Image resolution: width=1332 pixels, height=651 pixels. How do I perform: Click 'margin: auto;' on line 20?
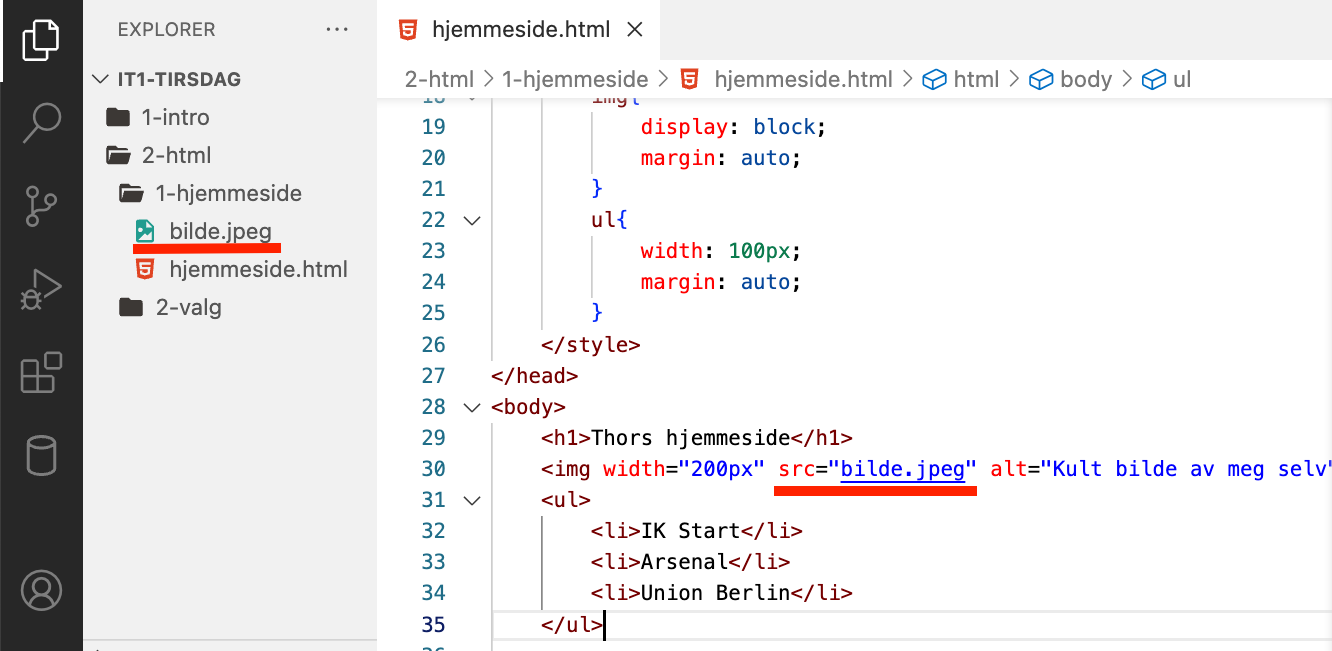click(722, 158)
